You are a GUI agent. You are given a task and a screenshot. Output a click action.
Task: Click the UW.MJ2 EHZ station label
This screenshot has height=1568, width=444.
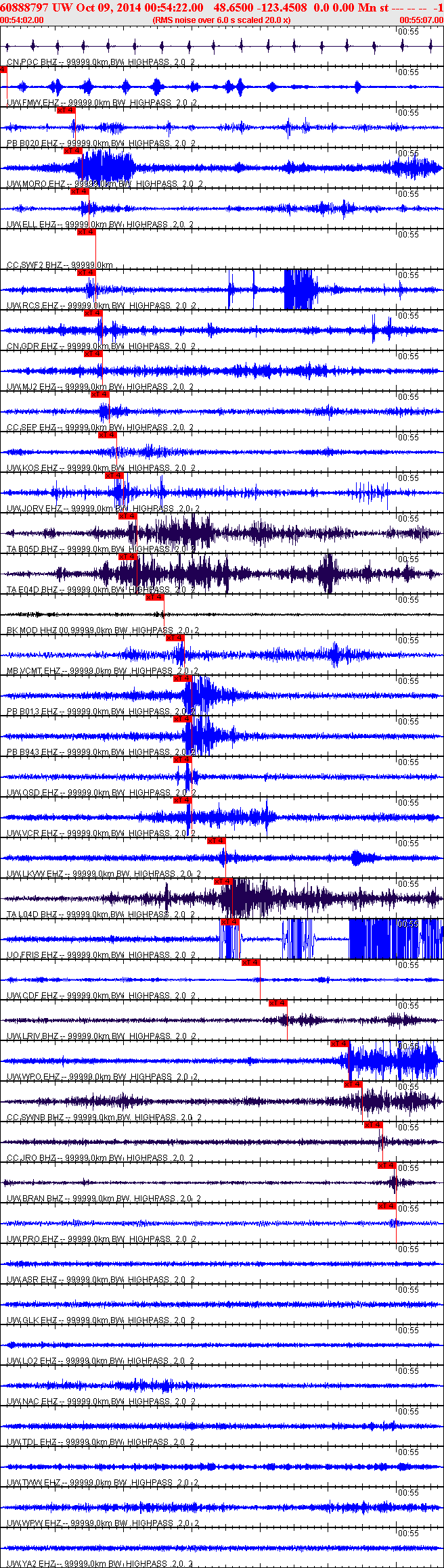(x=100, y=387)
